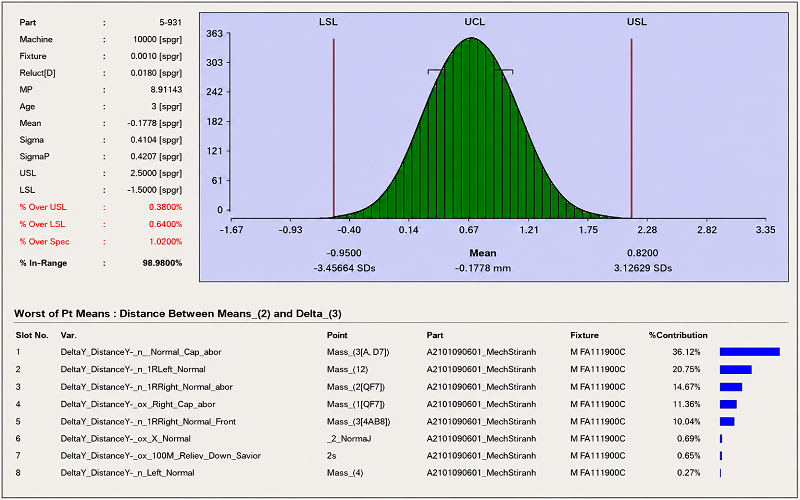
Task: Select row DeltaY_DistanceY-_n__Normal_Cap_abor
Action: pyautogui.click(x=398, y=352)
